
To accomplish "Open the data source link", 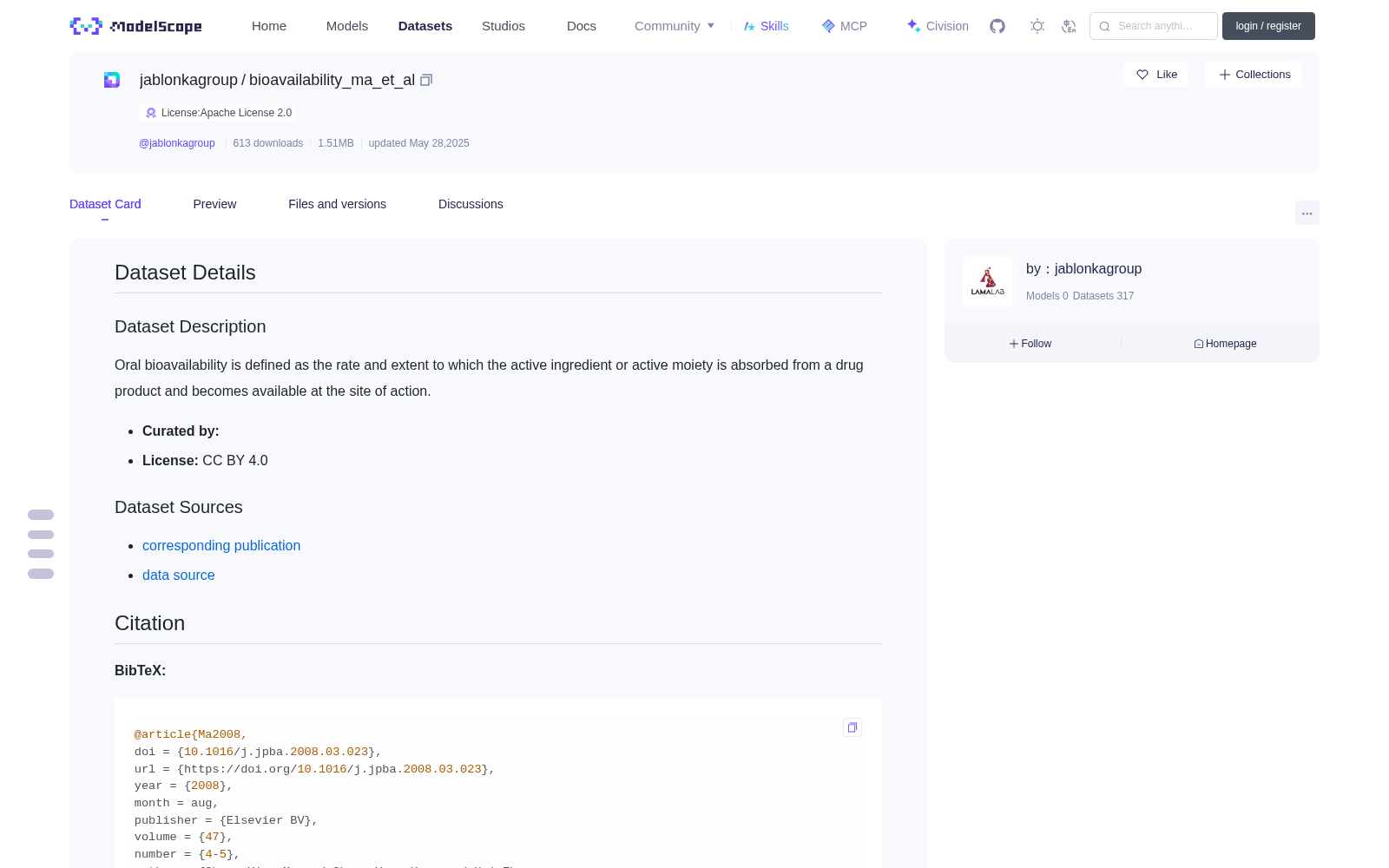I will [178, 575].
